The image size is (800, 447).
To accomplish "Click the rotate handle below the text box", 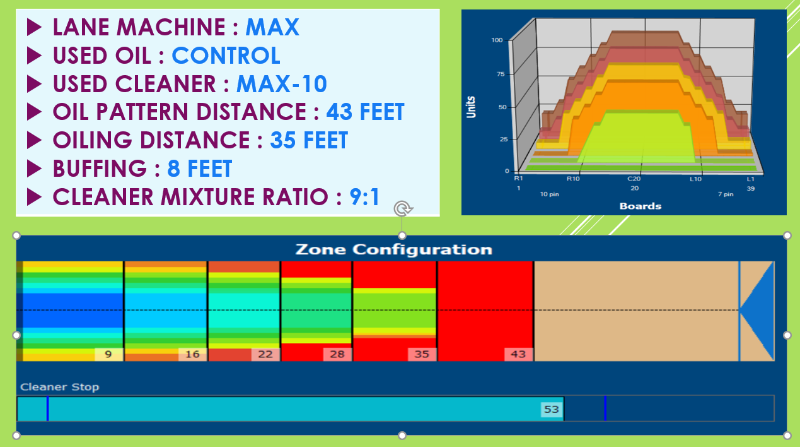I will [x=402, y=208].
